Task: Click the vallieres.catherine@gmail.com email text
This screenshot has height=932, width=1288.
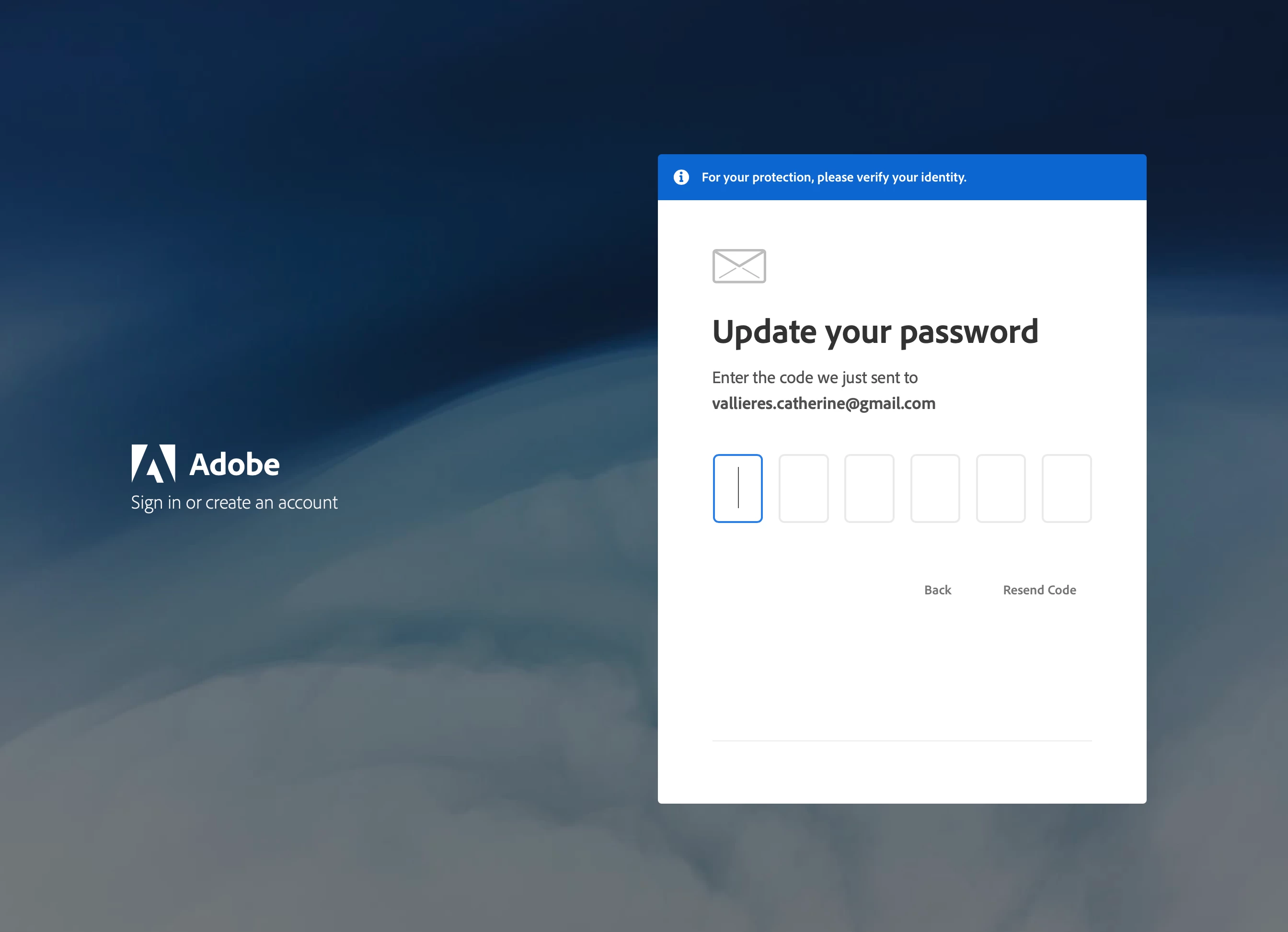Action: click(x=824, y=404)
